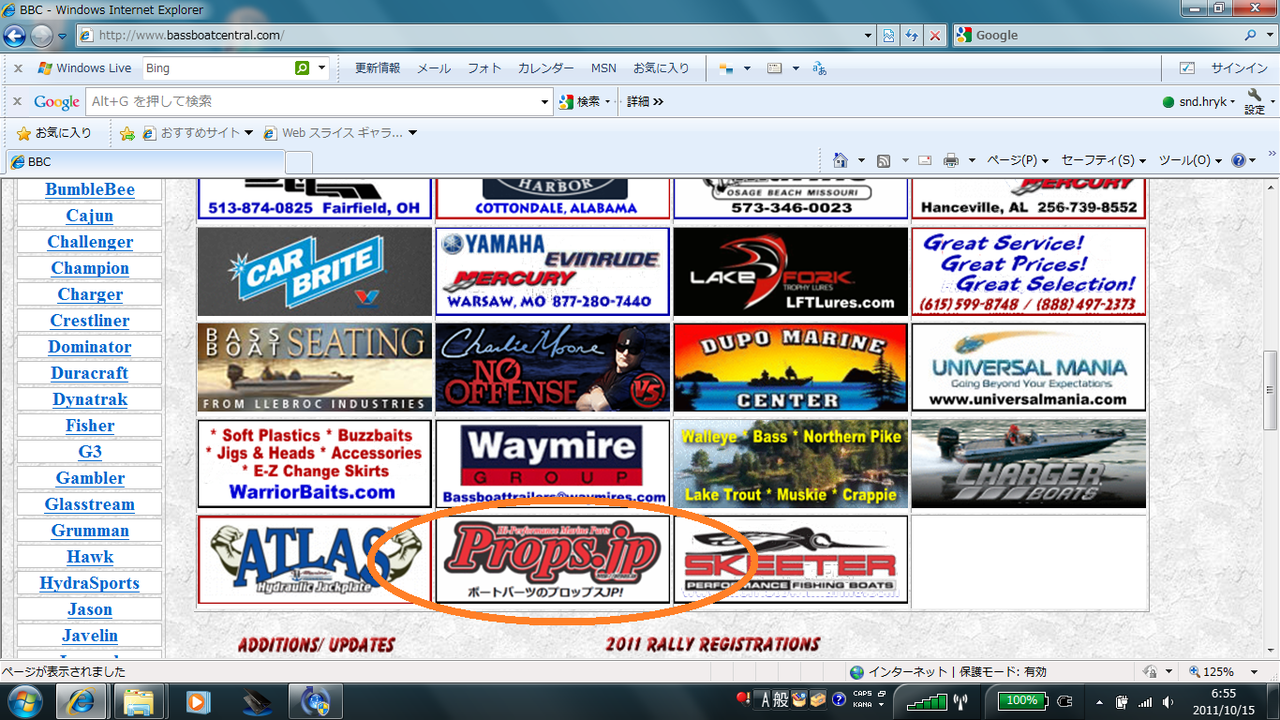
Task: Open Internet Explorer from the taskbar
Action: [x=82, y=701]
